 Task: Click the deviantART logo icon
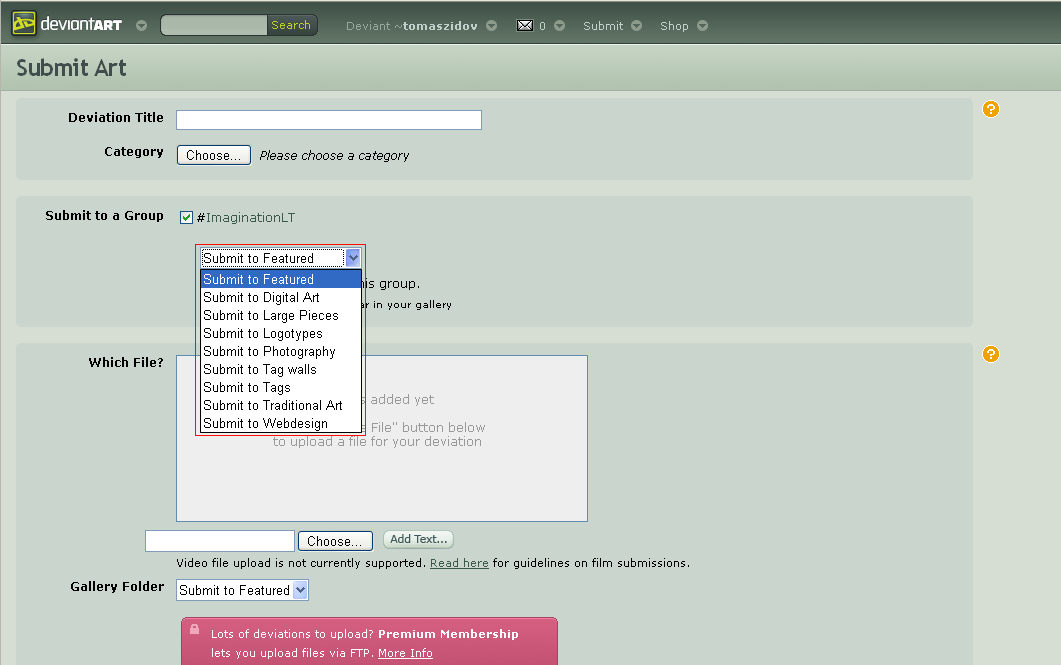(x=24, y=24)
